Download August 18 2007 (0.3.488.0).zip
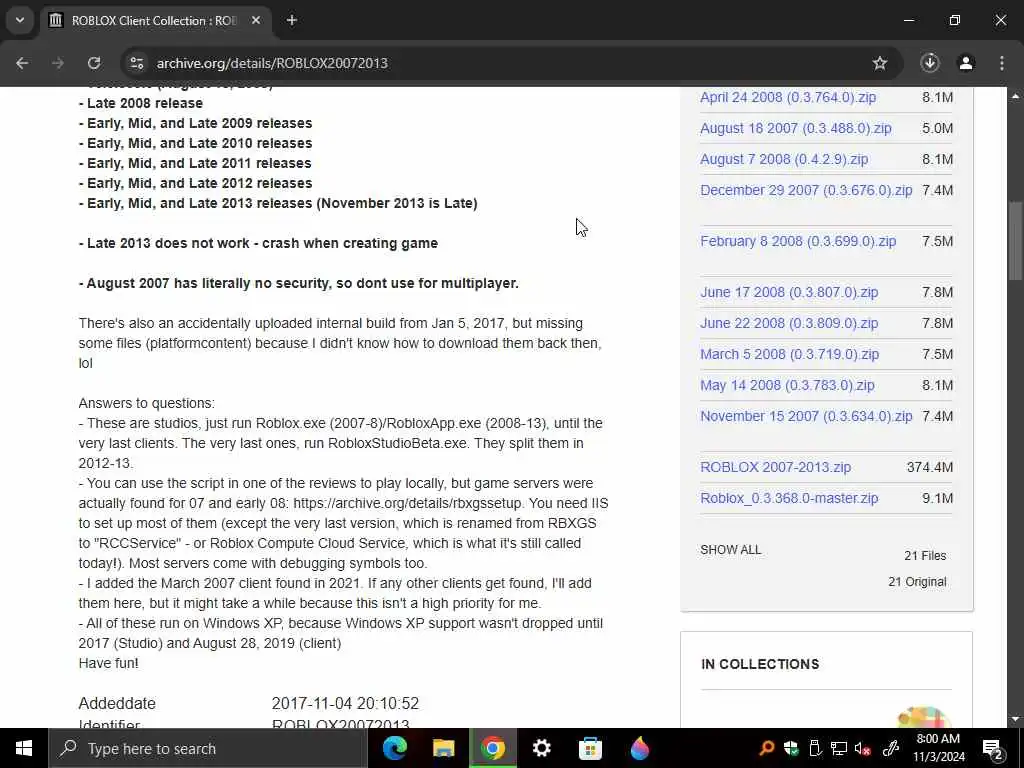Screen dimensions: 1024x768 (x=795, y=128)
